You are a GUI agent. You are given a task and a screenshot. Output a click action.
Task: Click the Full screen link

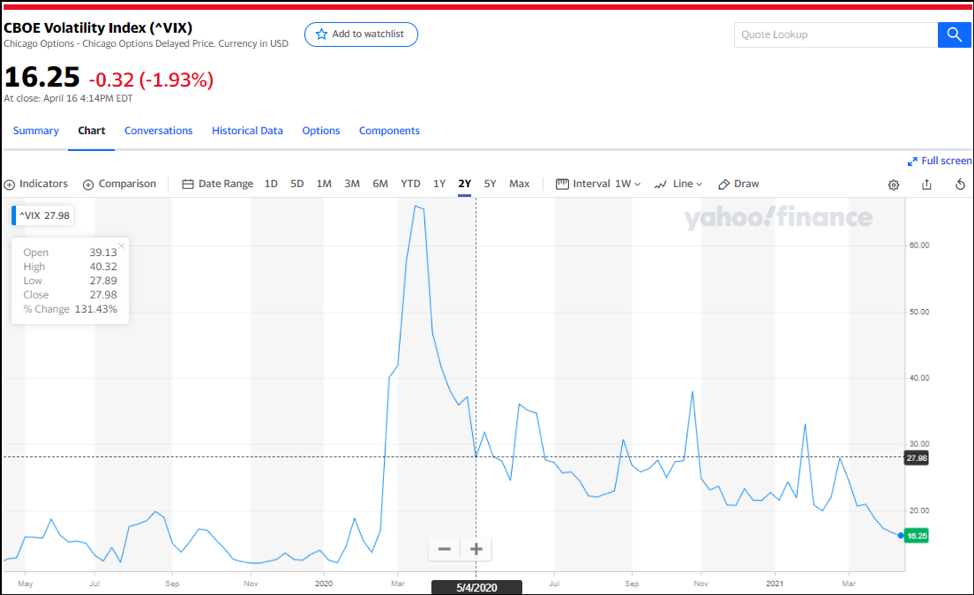(940, 161)
